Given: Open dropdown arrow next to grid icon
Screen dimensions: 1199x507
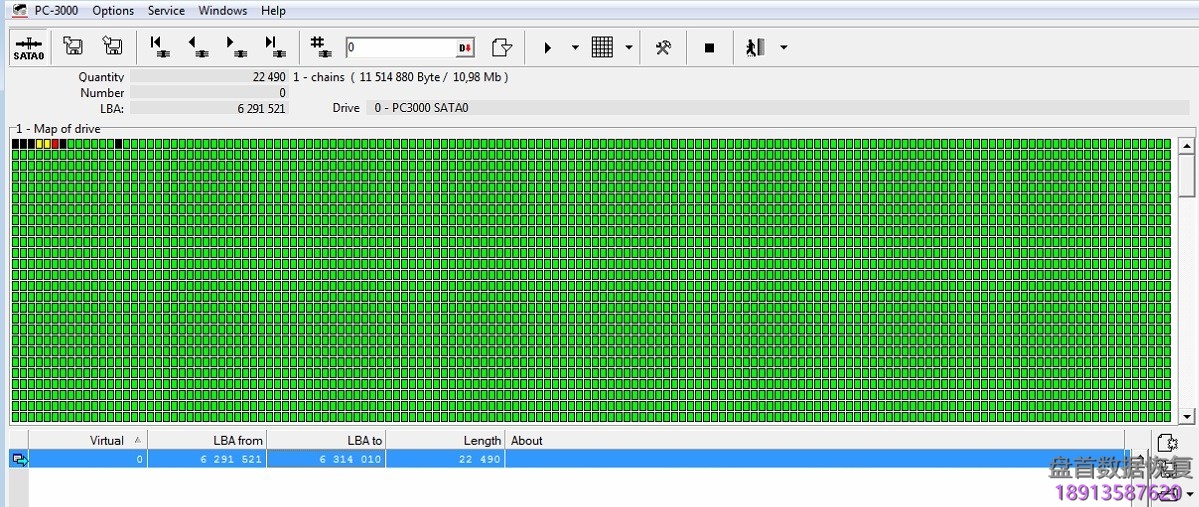Looking at the screenshot, I should coord(629,47).
